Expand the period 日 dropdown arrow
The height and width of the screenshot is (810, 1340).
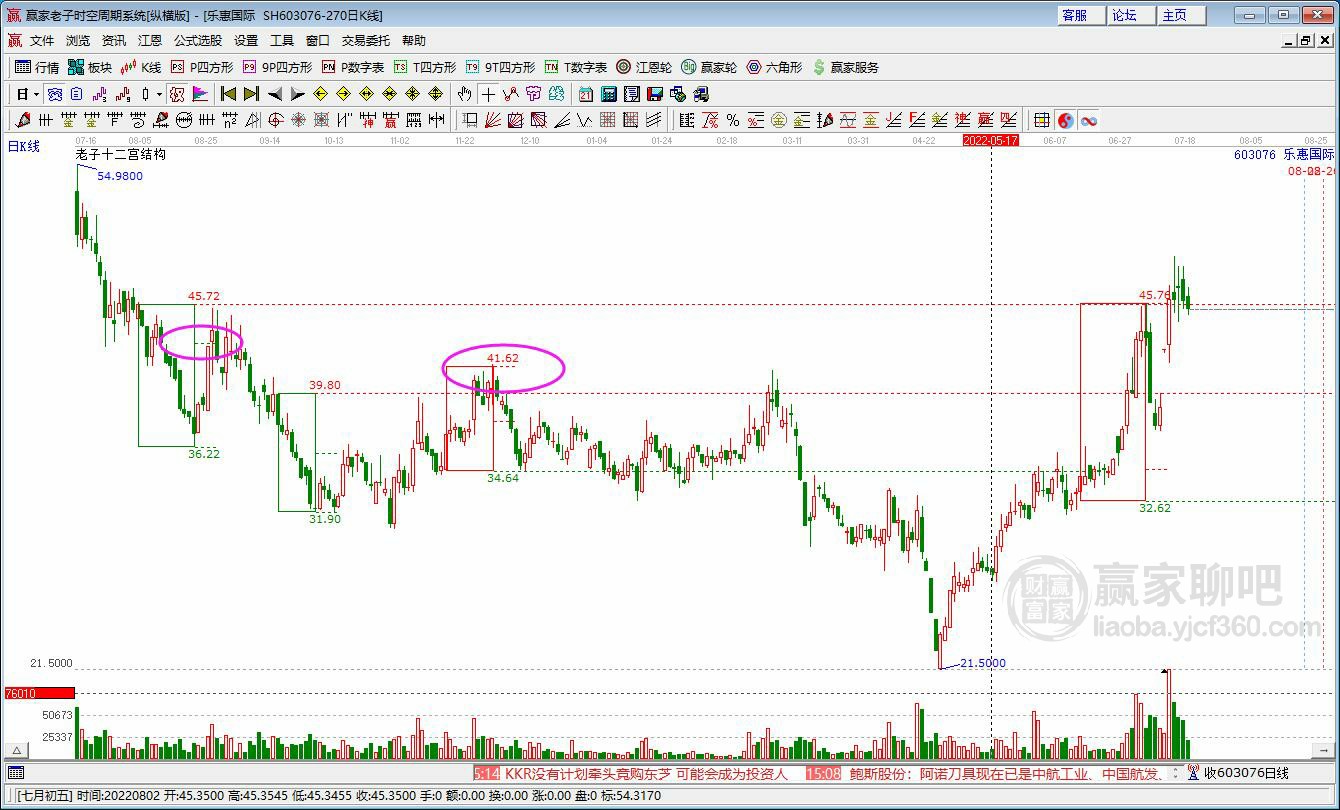(37, 94)
